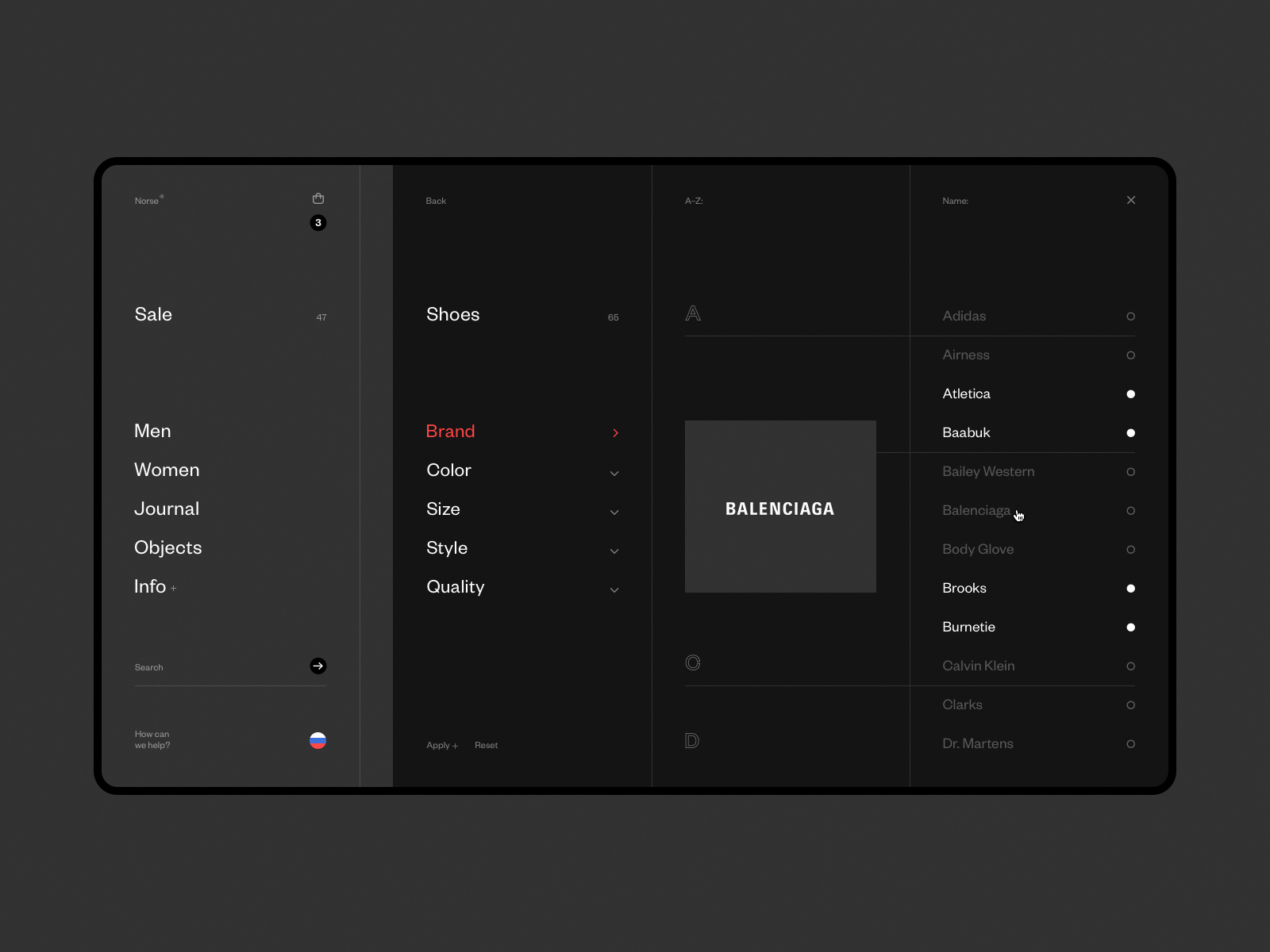Viewport: 1270px width, 952px height.
Task: Jump to letter C in index
Action: coord(693,662)
